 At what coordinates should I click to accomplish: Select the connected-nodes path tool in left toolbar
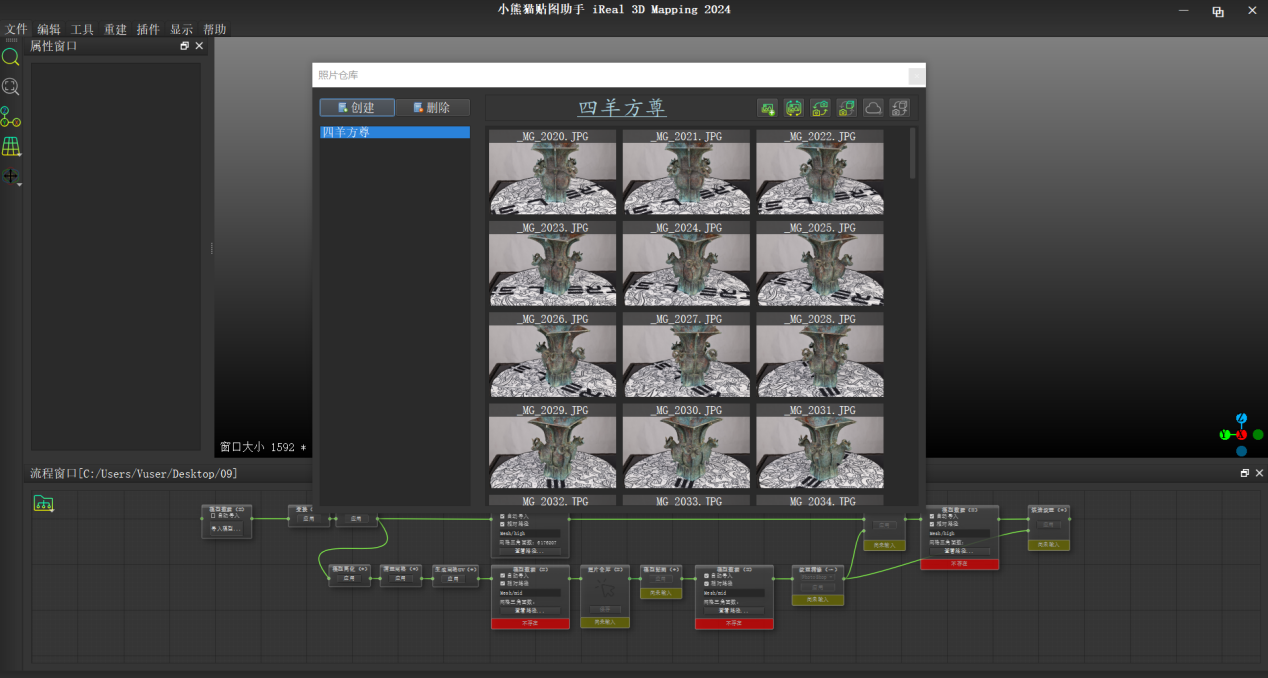click(x=11, y=117)
